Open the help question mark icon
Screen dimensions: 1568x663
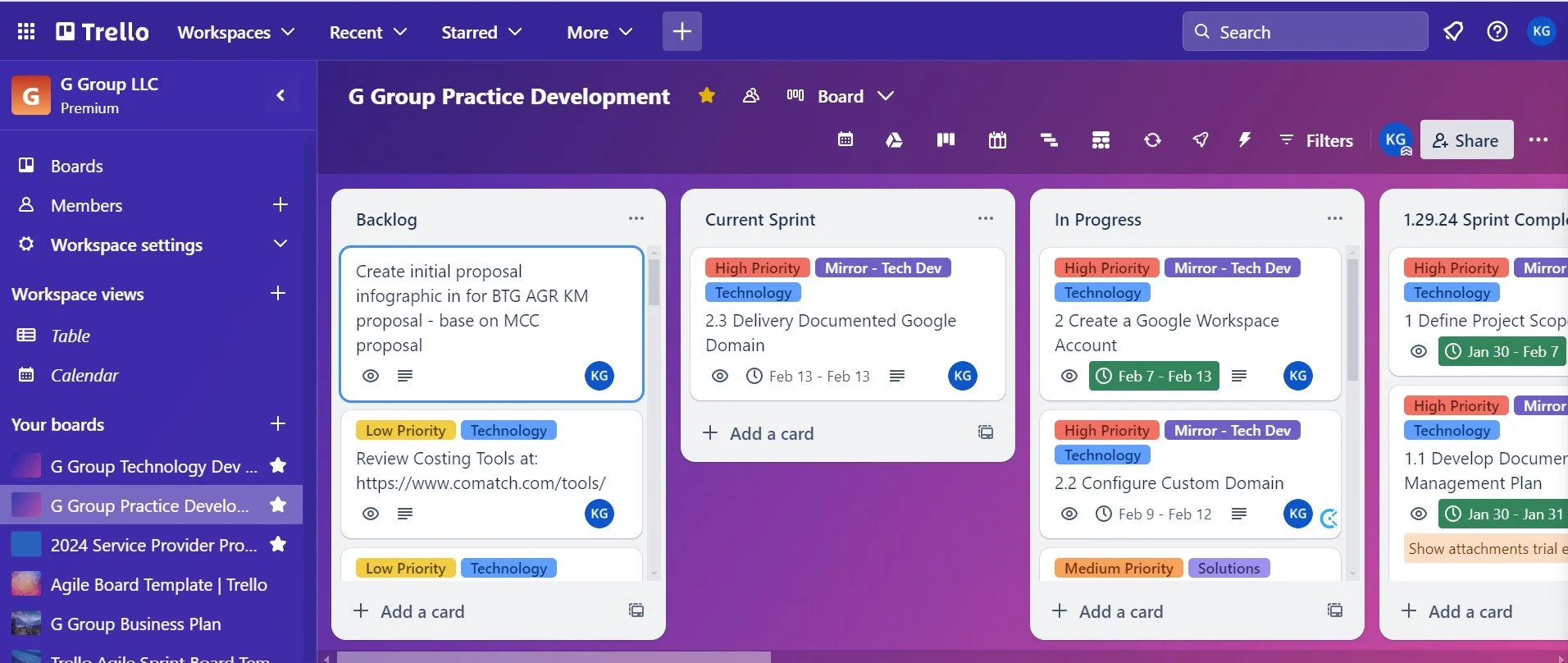tap(1497, 31)
